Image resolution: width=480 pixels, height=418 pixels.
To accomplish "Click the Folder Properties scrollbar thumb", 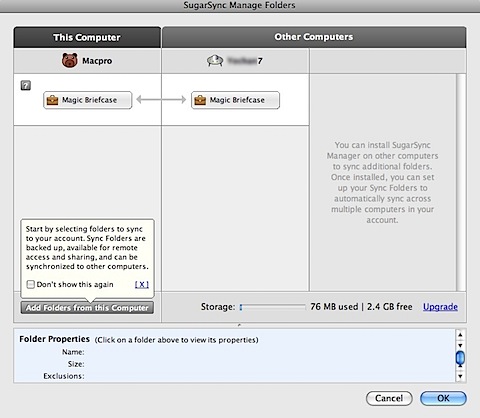I will [460, 358].
